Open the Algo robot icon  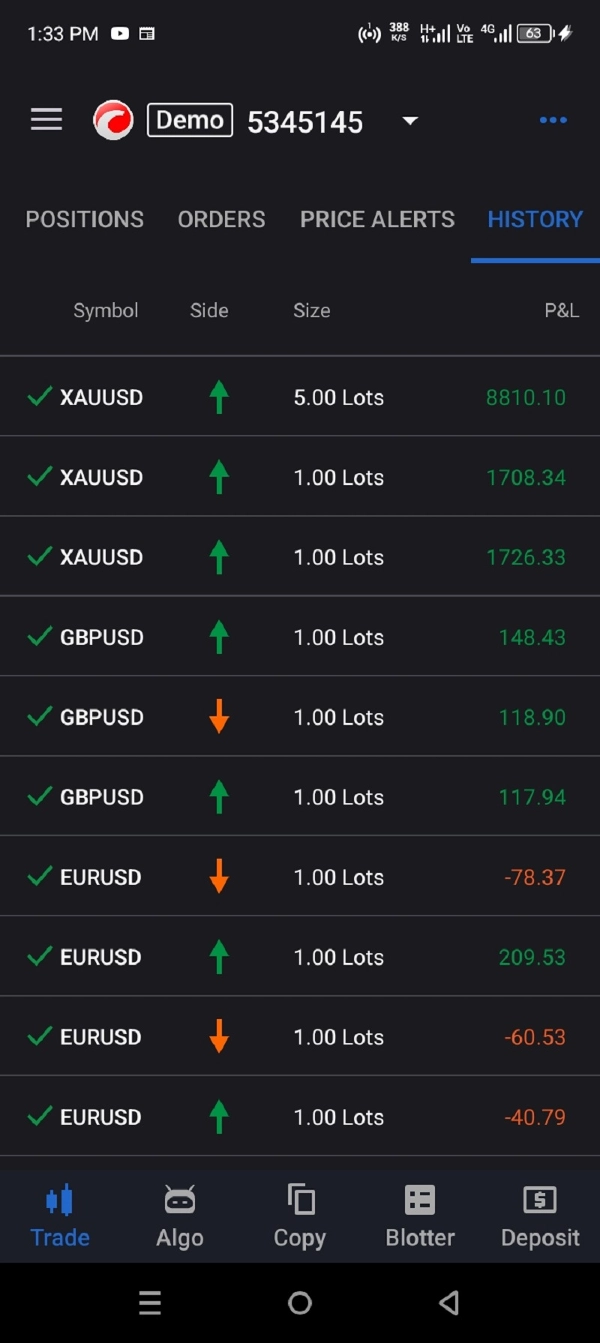180,1199
